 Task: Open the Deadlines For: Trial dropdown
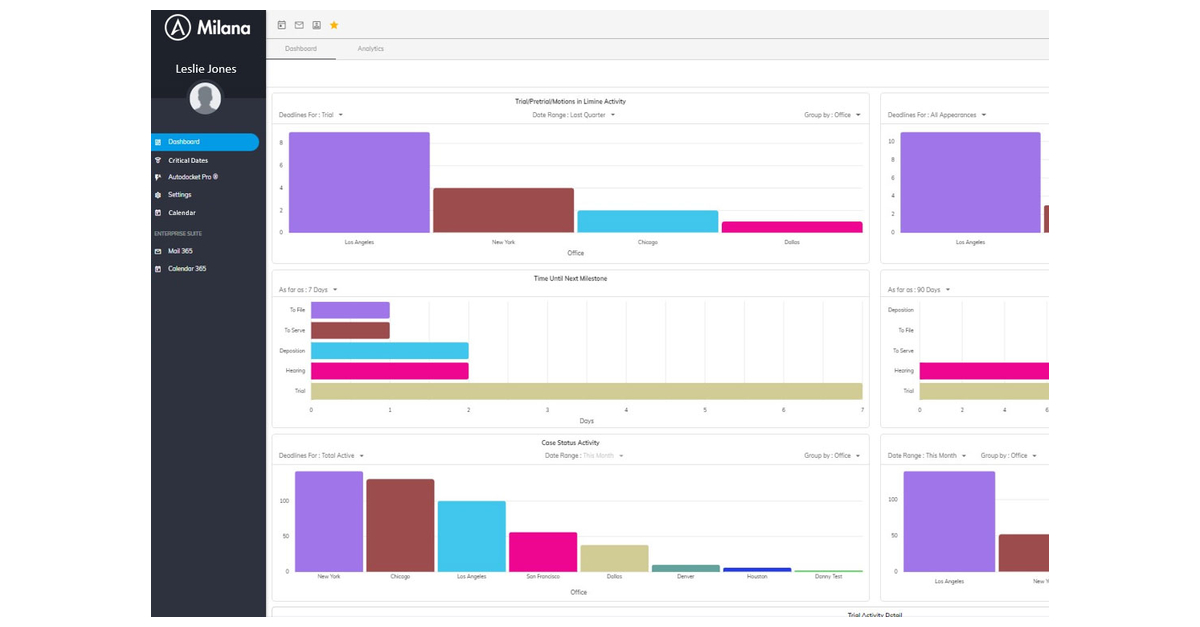pyautogui.click(x=312, y=114)
